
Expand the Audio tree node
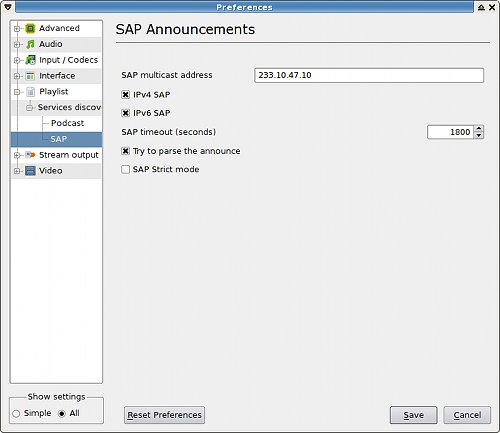[17, 44]
